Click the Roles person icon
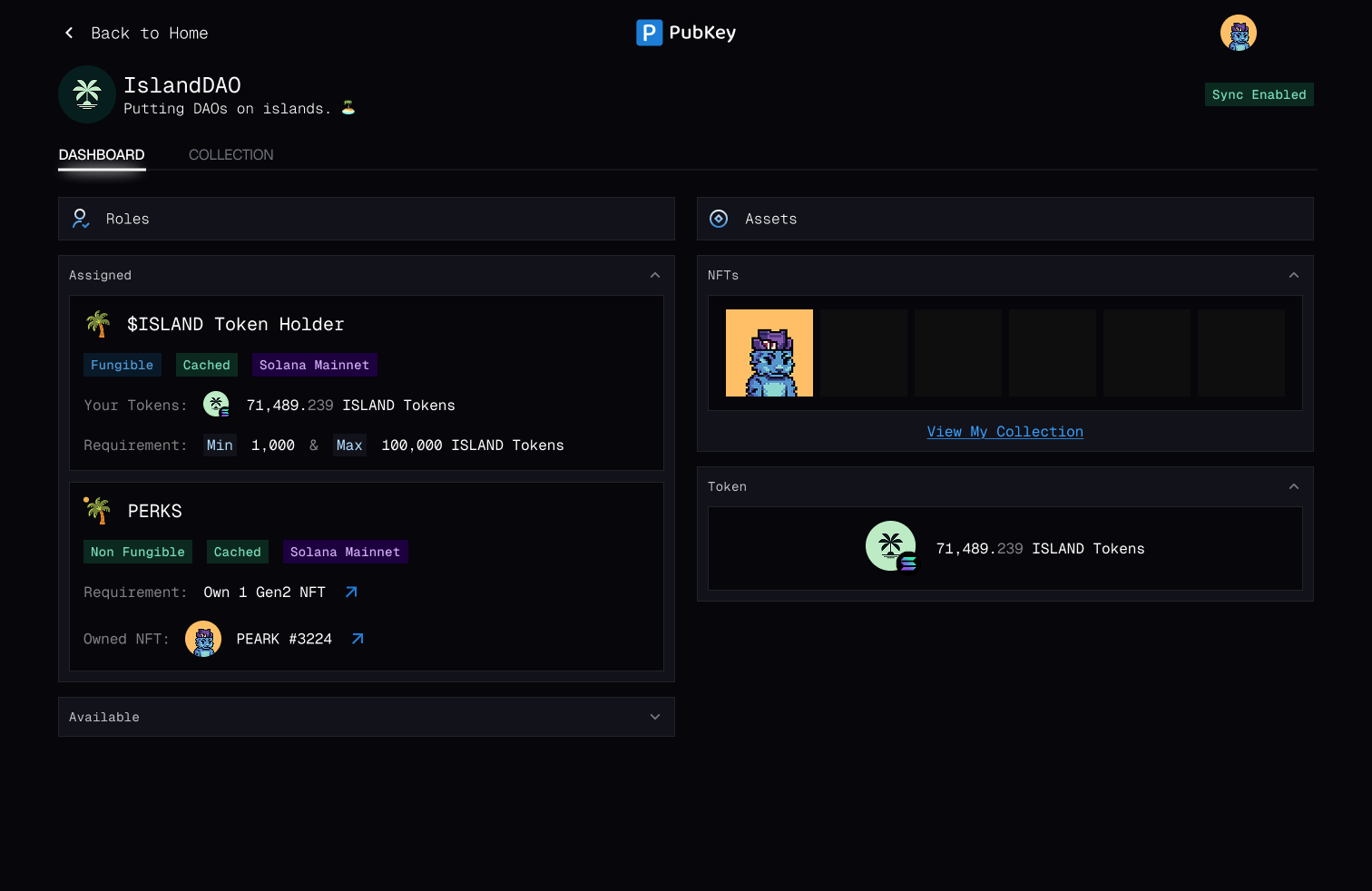The width and height of the screenshot is (1372, 891). pos(81,219)
